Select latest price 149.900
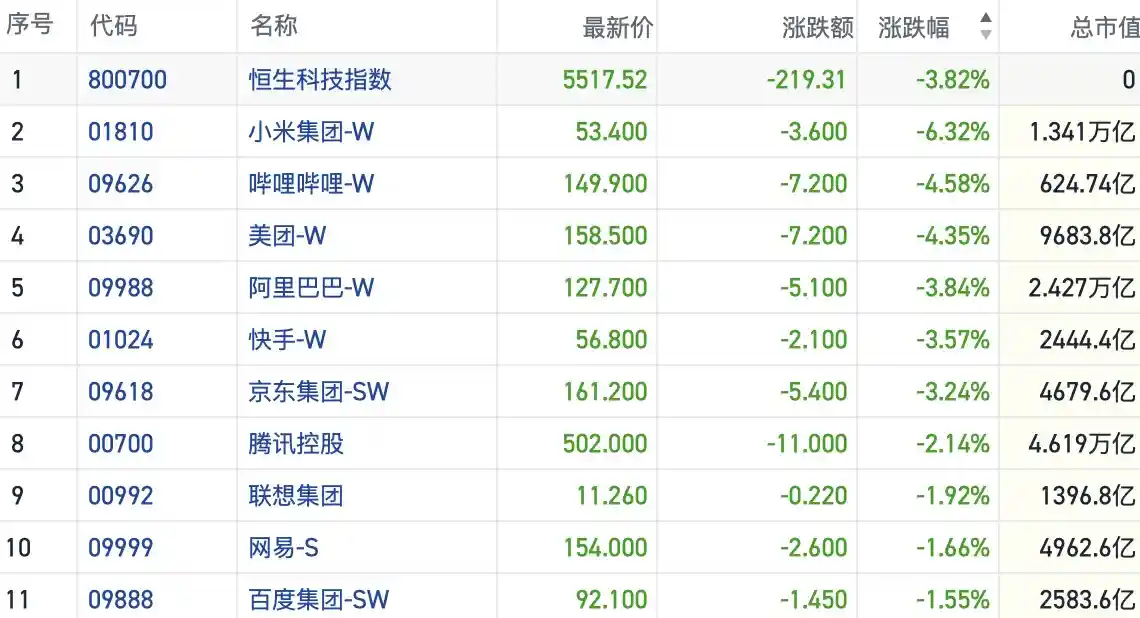Image resolution: width=1140 pixels, height=618 pixels. (606, 184)
